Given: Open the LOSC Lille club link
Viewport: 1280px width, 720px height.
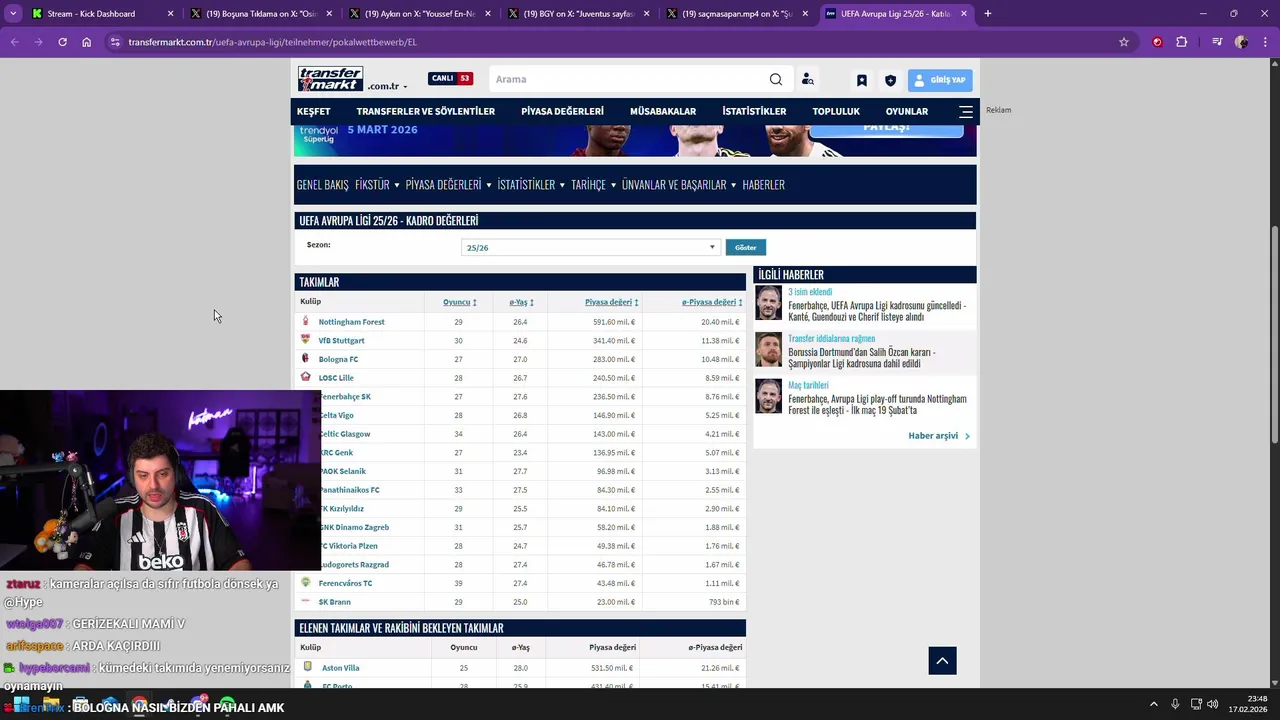Looking at the screenshot, I should [336, 378].
